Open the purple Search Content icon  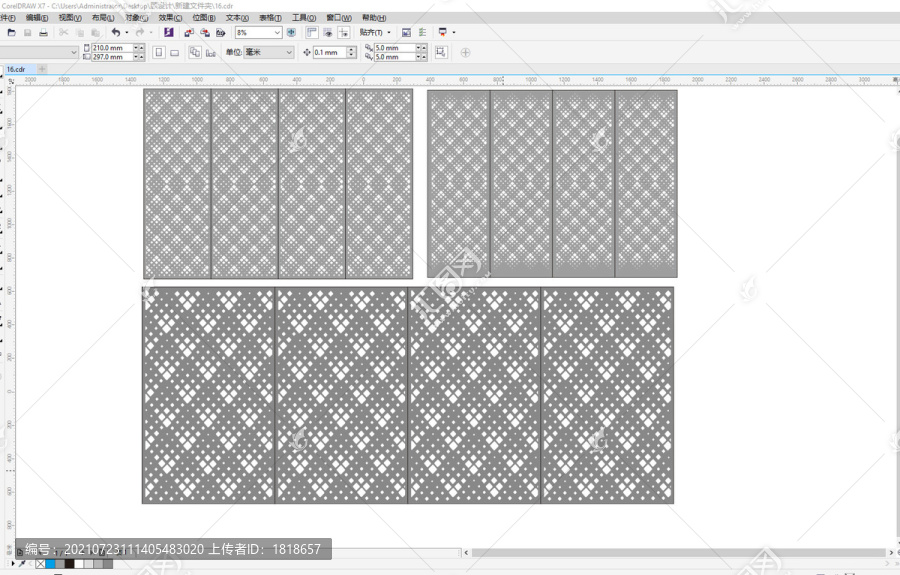pyautogui.click(x=168, y=33)
